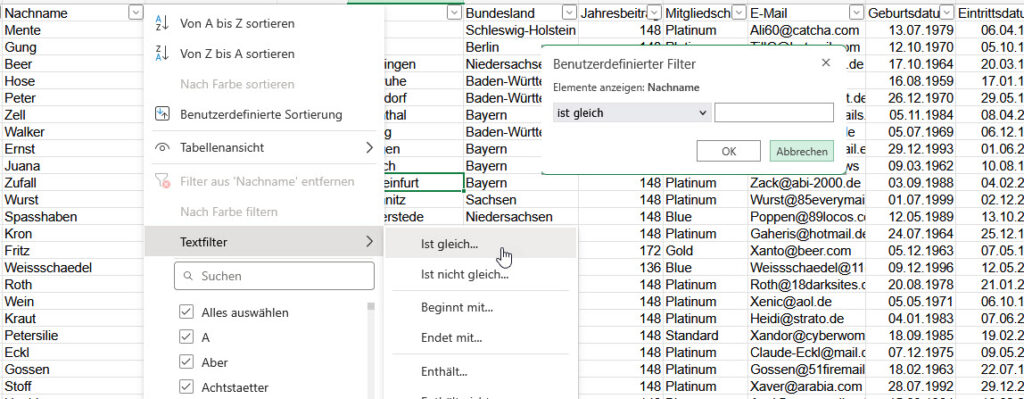Screen dimensions: 1024x399
Task: Uncheck the Alles auswählen checkbox
Action: point(186,312)
